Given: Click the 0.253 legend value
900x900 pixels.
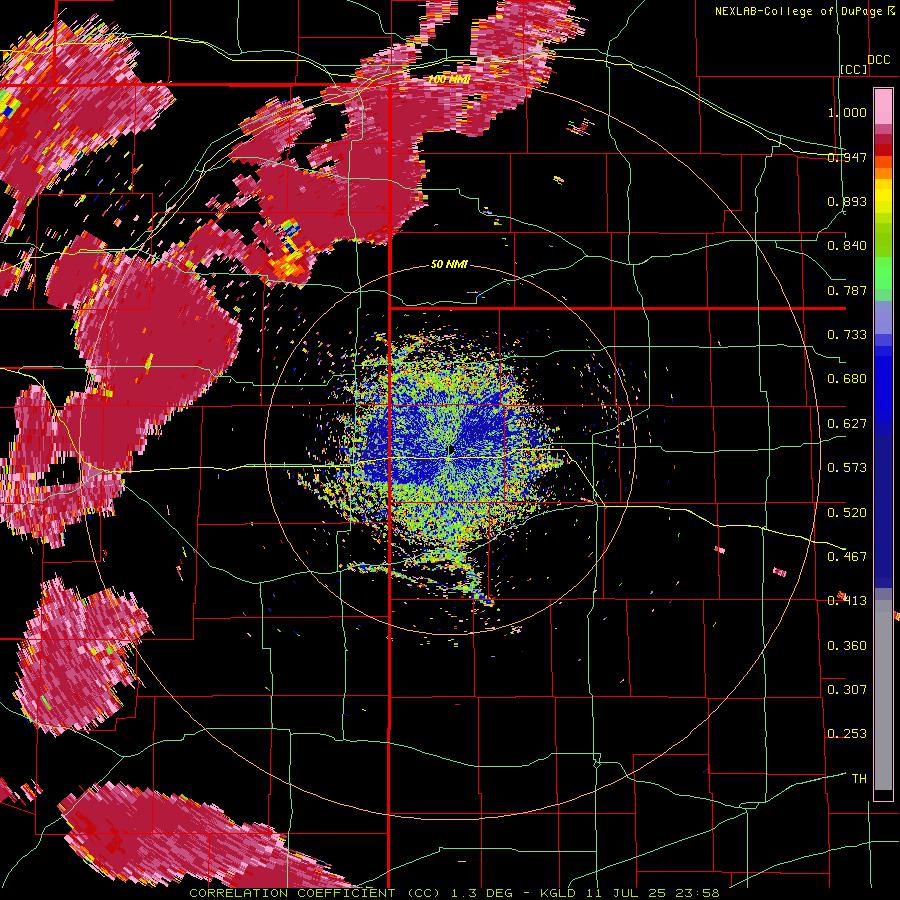Looking at the screenshot, I should pyautogui.click(x=847, y=734).
